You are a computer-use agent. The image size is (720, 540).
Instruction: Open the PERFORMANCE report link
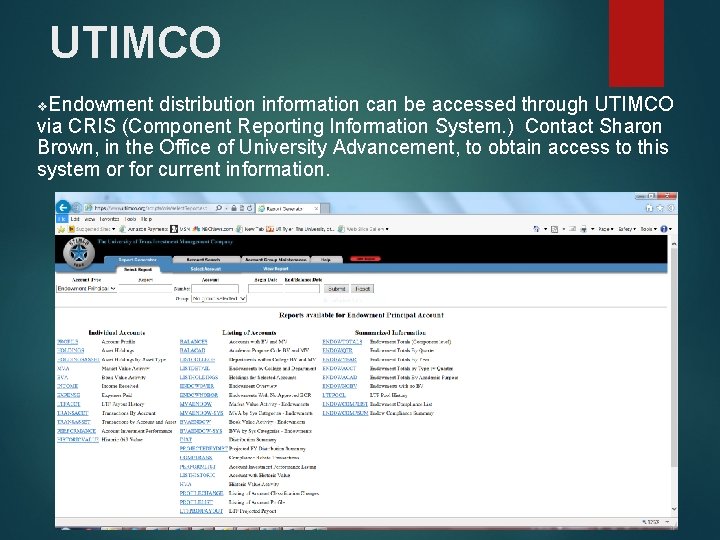point(76,431)
